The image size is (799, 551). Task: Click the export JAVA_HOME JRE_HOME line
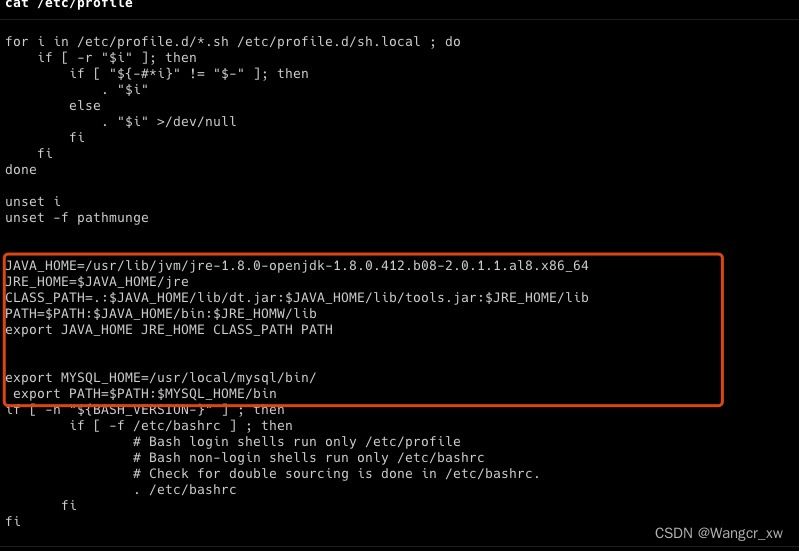(169, 329)
